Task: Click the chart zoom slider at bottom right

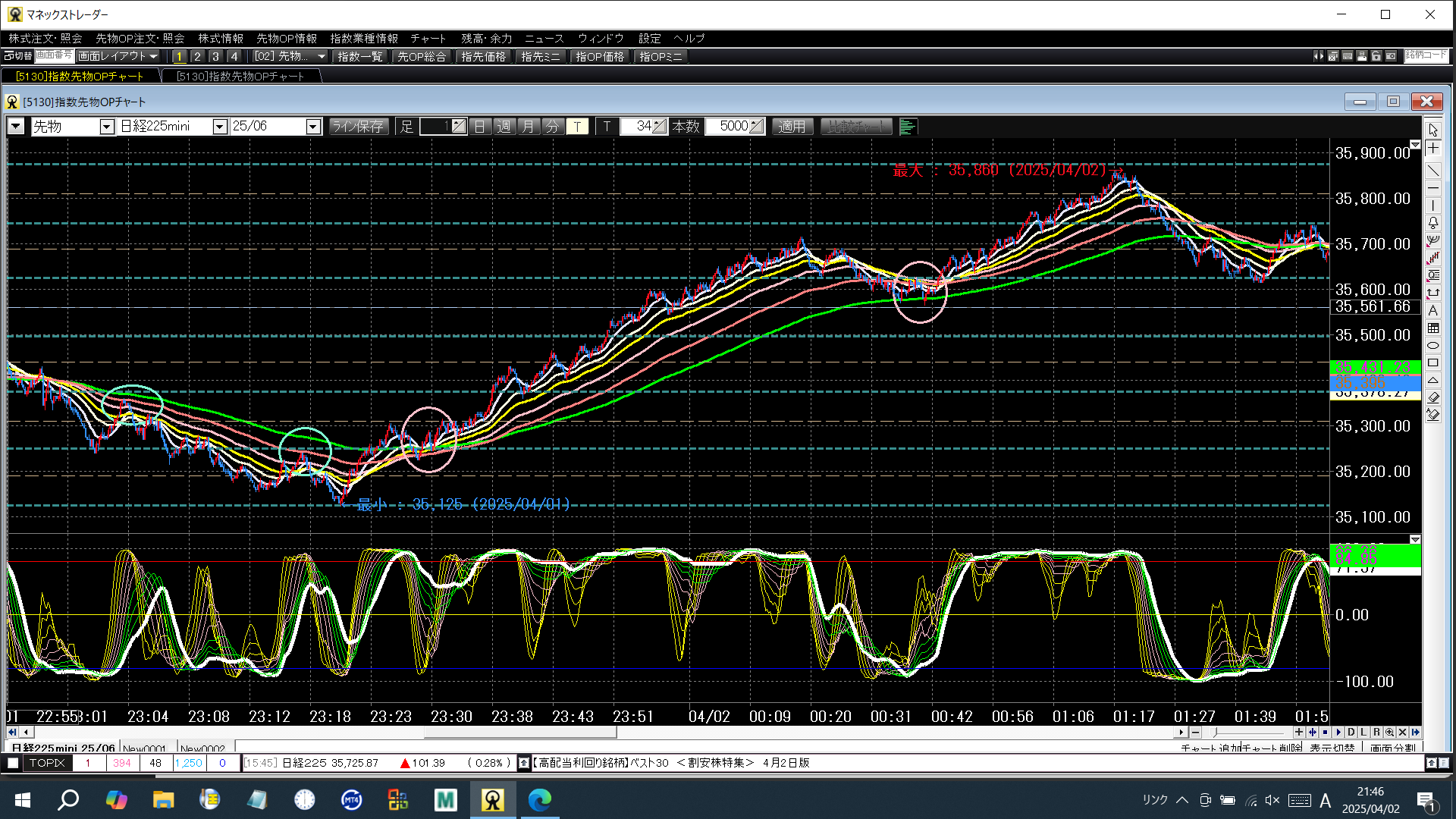Action: coord(1247,733)
